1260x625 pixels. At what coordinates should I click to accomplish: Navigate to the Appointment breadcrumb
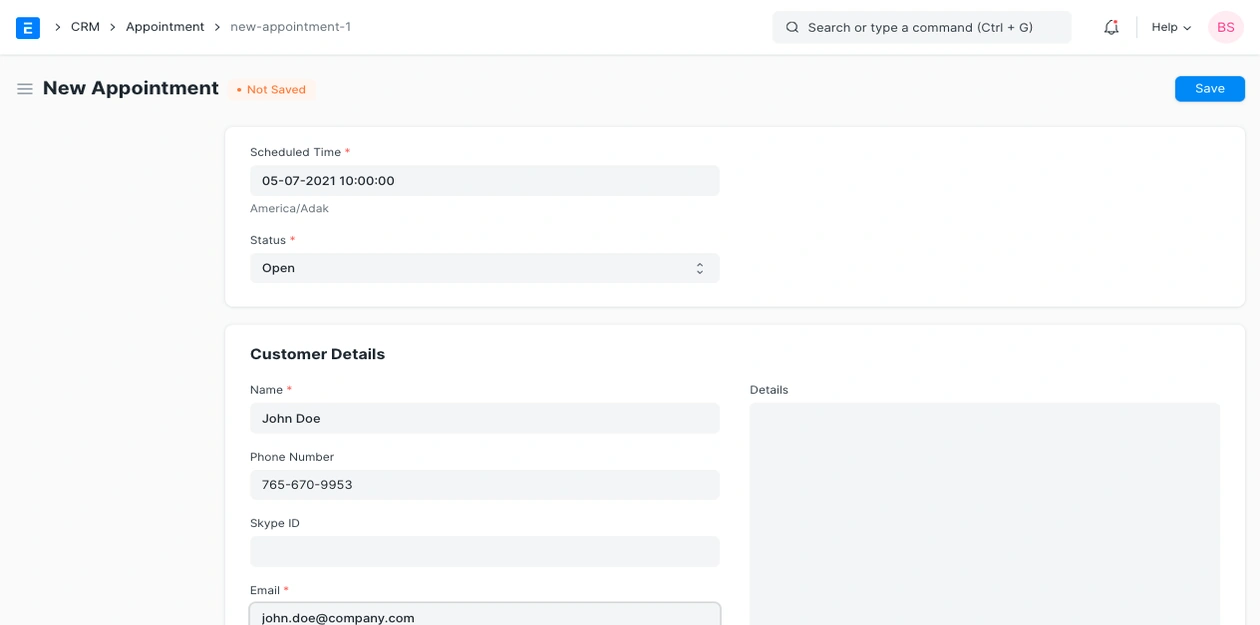165,27
